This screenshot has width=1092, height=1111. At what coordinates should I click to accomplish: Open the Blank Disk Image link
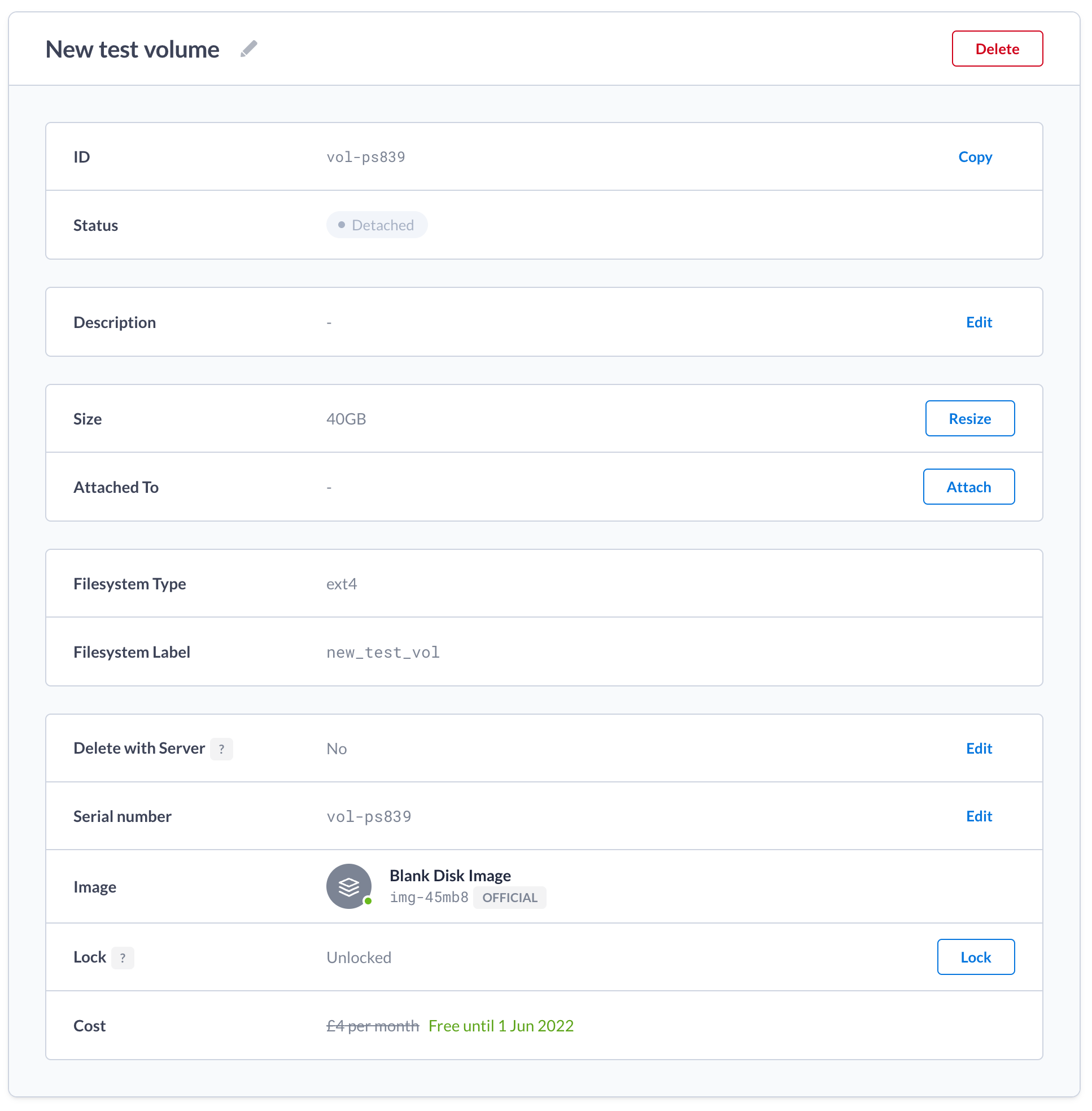(450, 876)
